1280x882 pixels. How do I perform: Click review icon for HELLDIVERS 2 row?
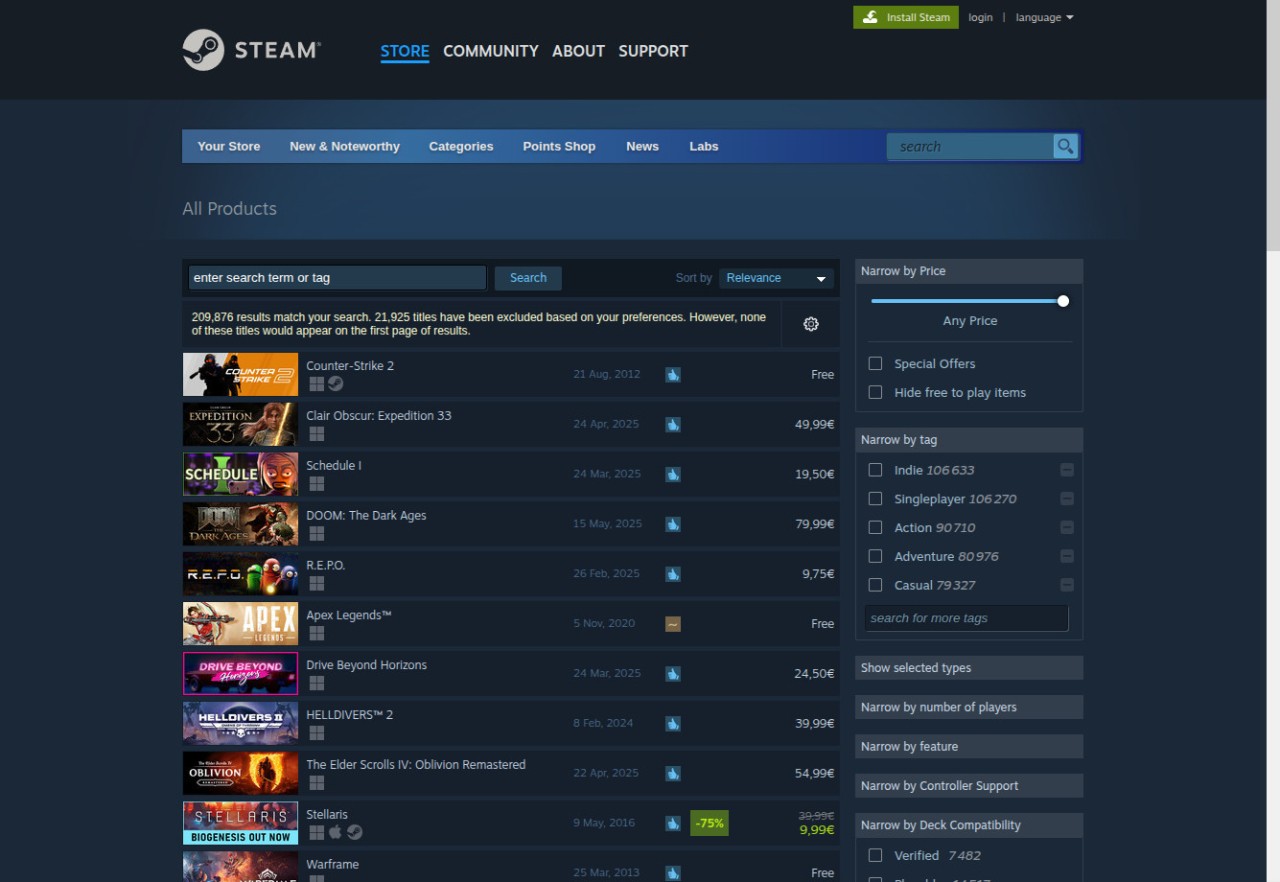click(x=673, y=723)
